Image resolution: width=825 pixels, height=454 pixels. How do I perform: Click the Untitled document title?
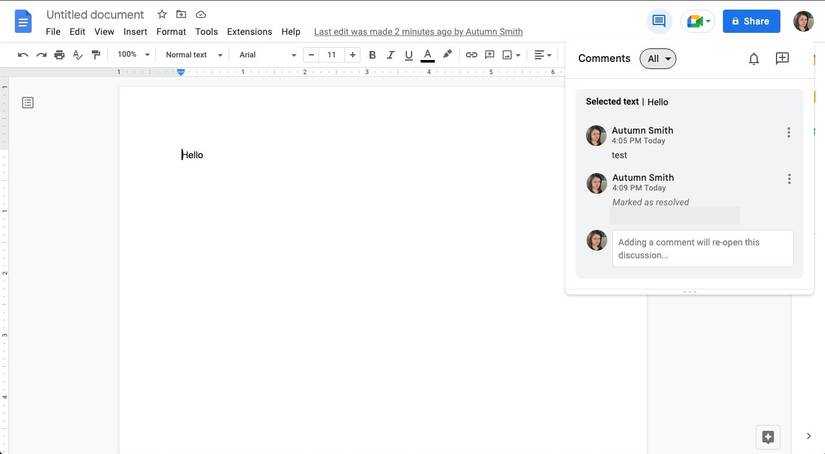[x=95, y=15]
